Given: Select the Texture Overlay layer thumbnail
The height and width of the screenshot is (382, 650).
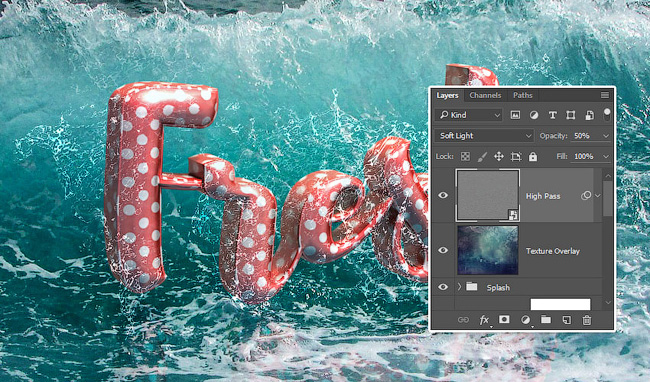Looking at the screenshot, I should coord(488,250).
